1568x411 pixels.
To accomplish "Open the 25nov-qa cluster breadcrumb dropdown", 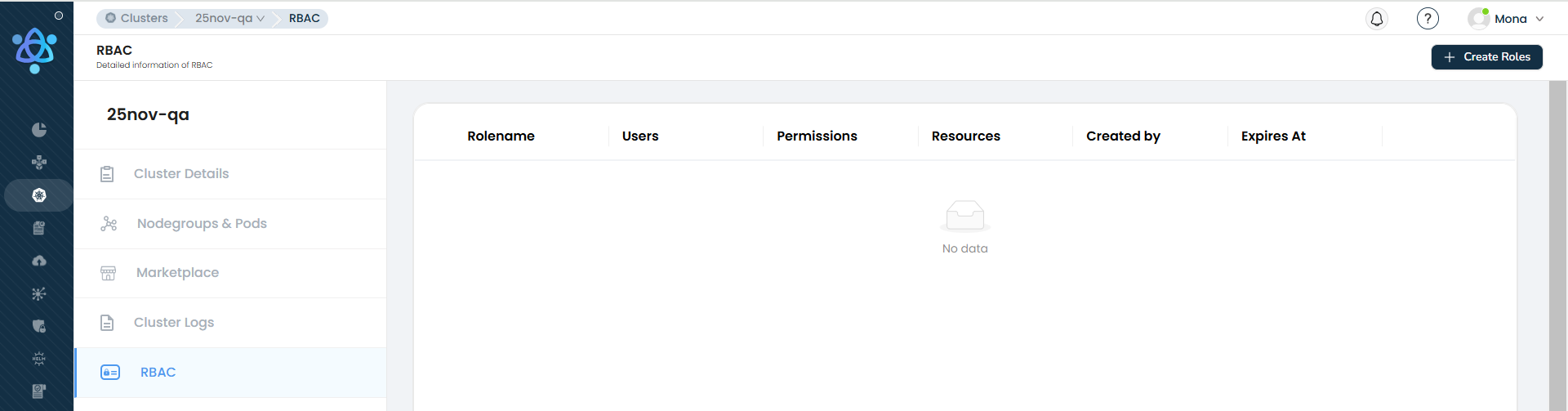I will click(229, 18).
